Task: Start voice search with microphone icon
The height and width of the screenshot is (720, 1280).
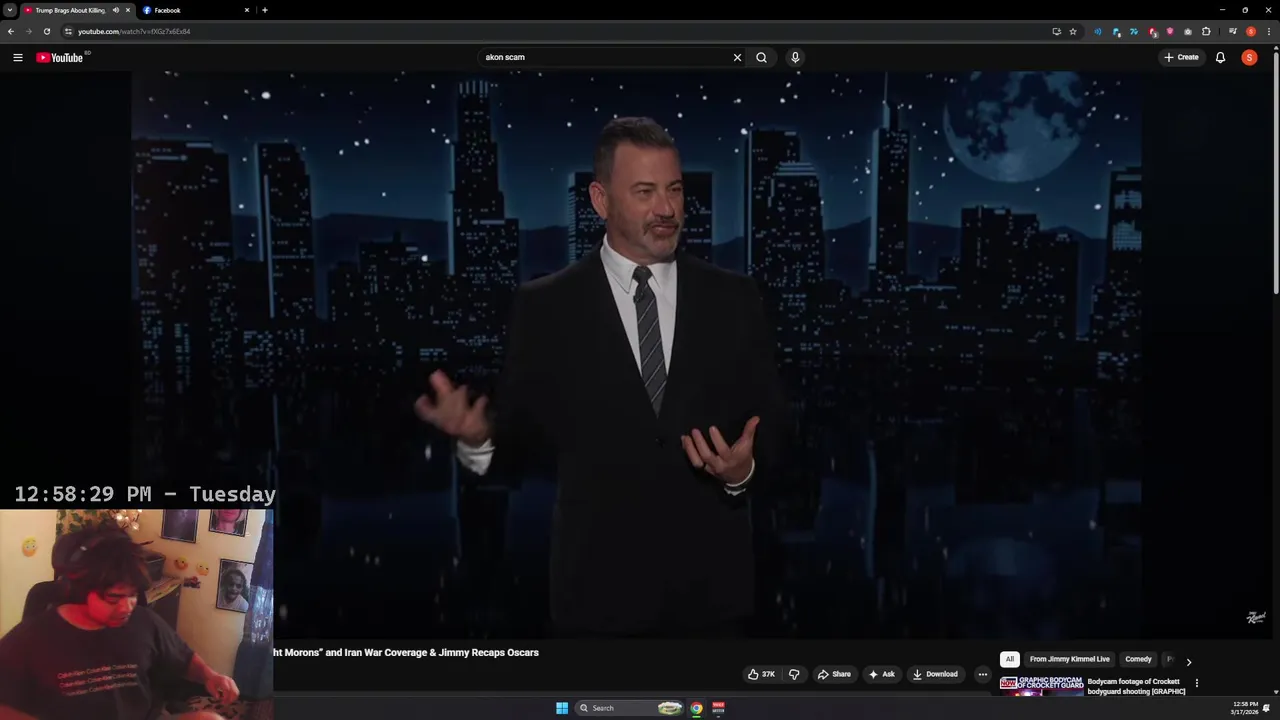Action: point(795,57)
